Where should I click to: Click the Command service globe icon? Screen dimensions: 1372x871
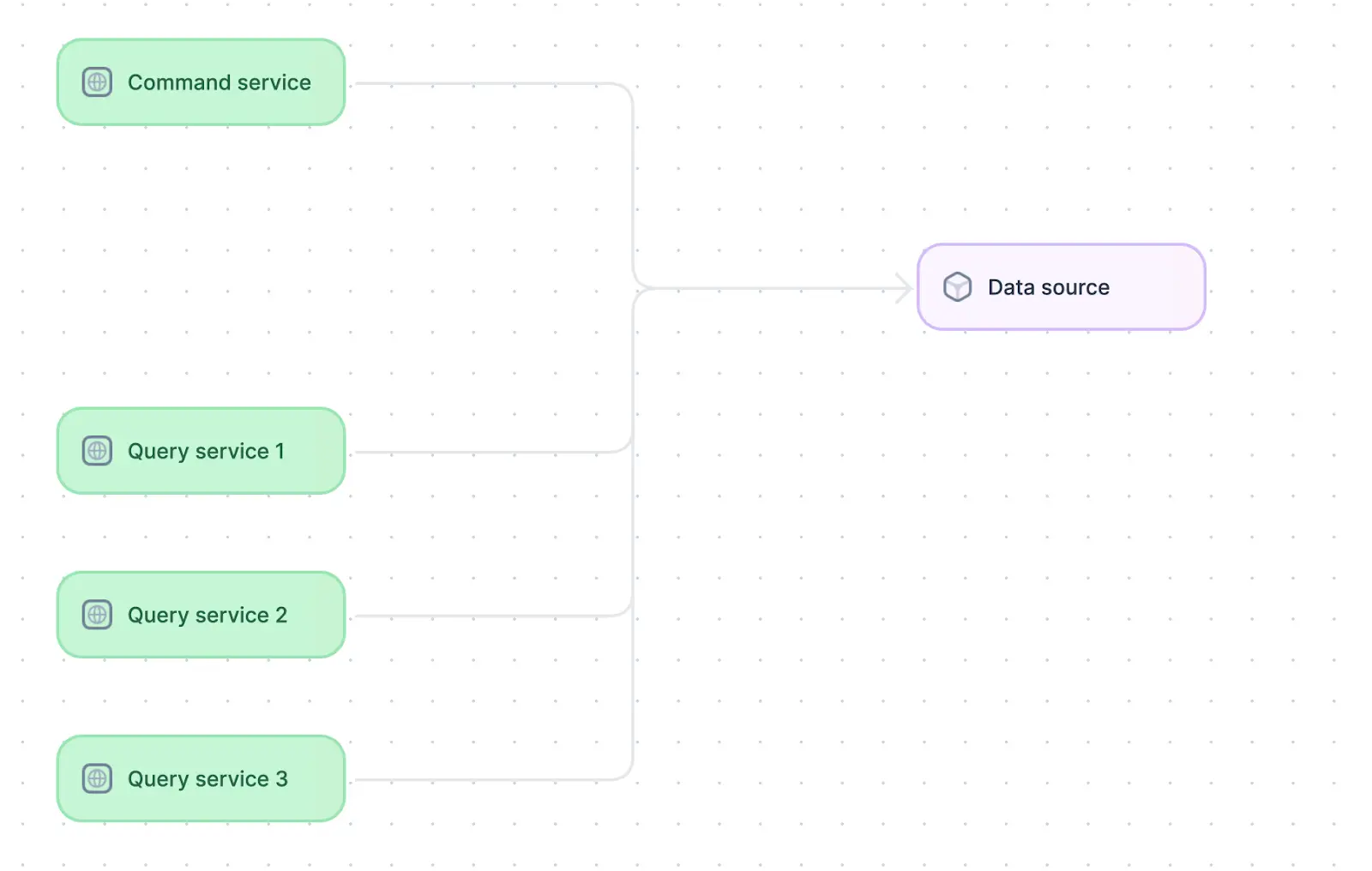coord(97,82)
